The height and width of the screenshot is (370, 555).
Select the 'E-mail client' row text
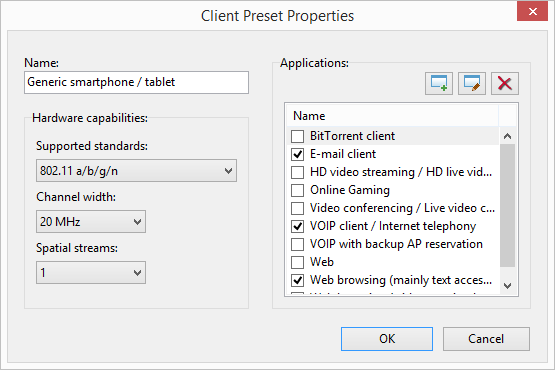tap(343, 154)
